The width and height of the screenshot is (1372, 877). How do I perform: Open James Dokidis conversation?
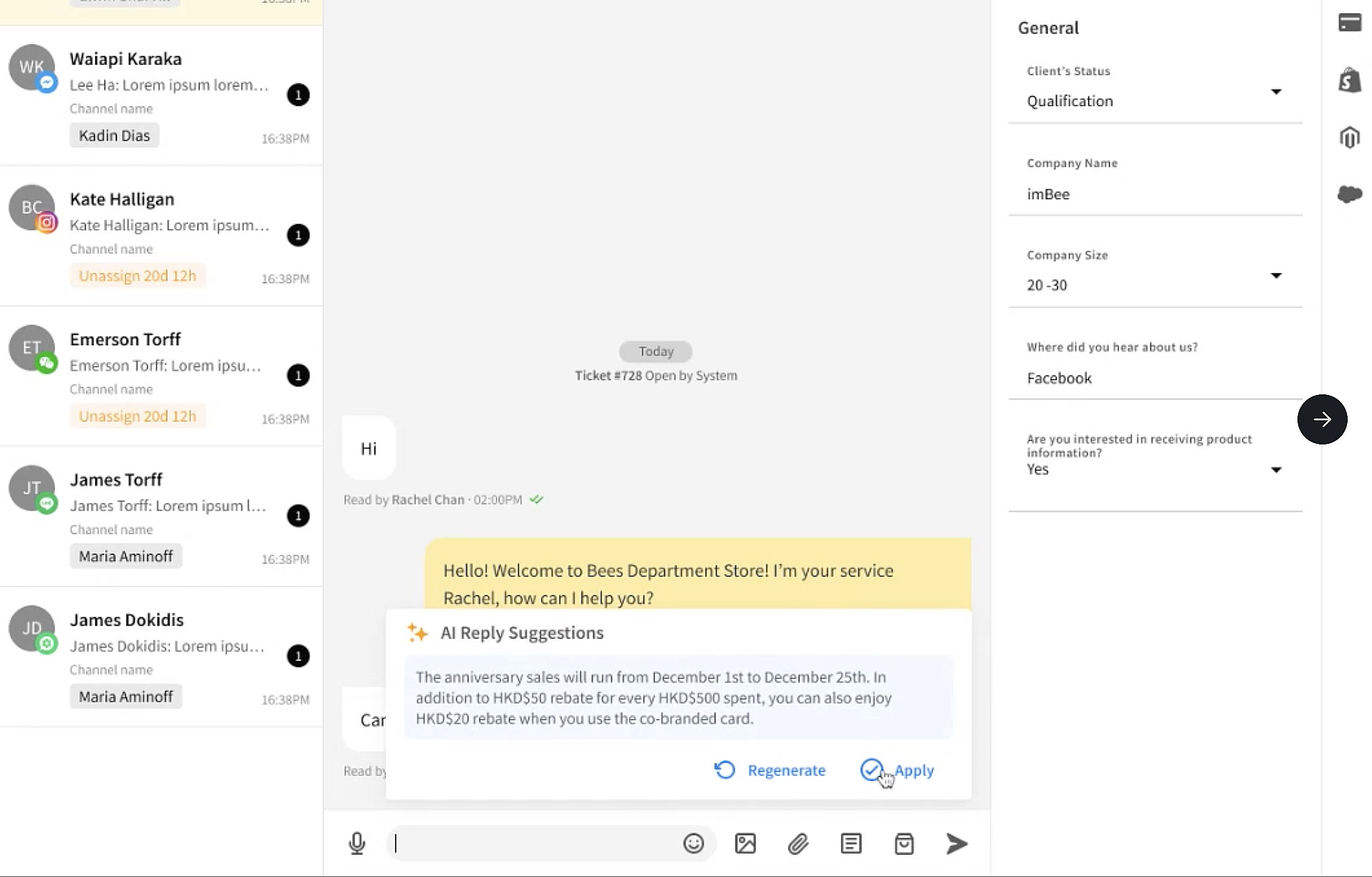pyautogui.click(x=161, y=657)
